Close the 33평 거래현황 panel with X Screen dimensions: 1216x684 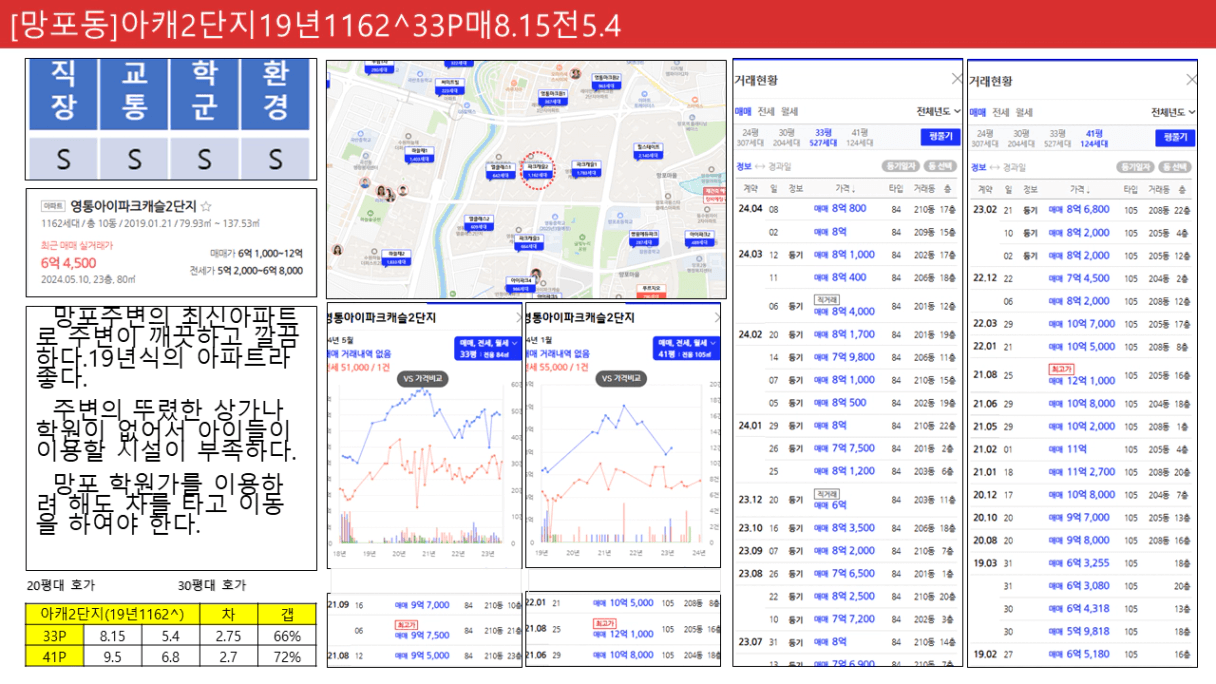pyautogui.click(x=956, y=79)
